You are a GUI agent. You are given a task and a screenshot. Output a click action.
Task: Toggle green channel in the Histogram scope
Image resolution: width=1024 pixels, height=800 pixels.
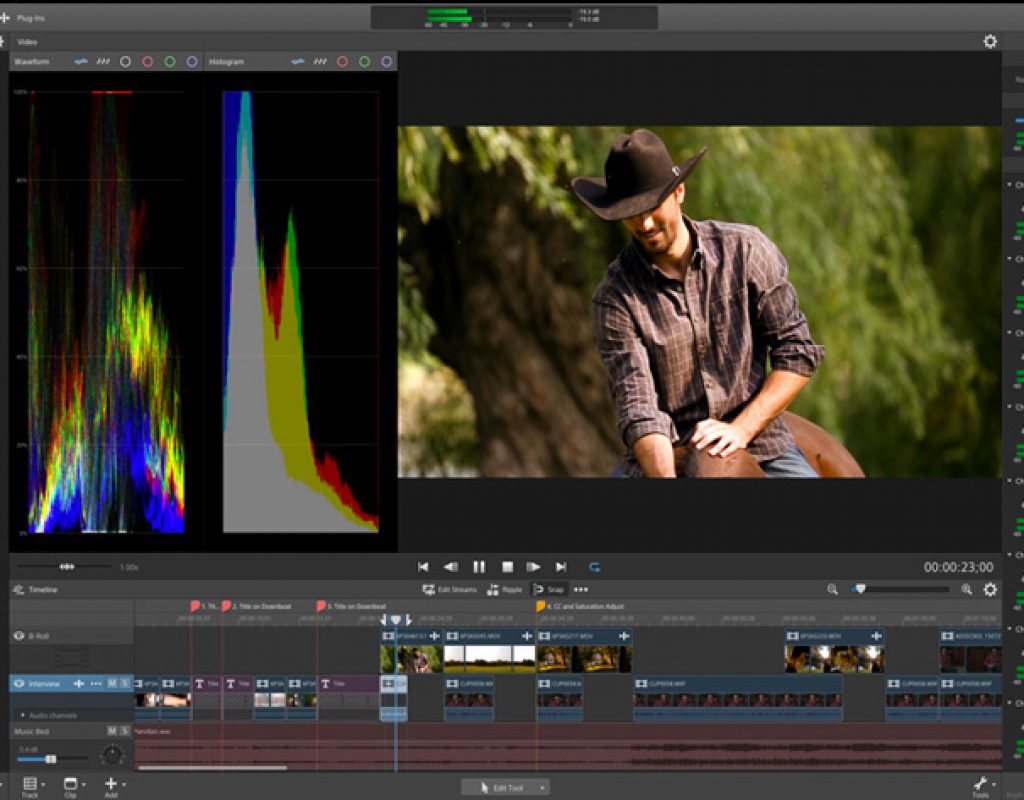pyautogui.click(x=364, y=61)
